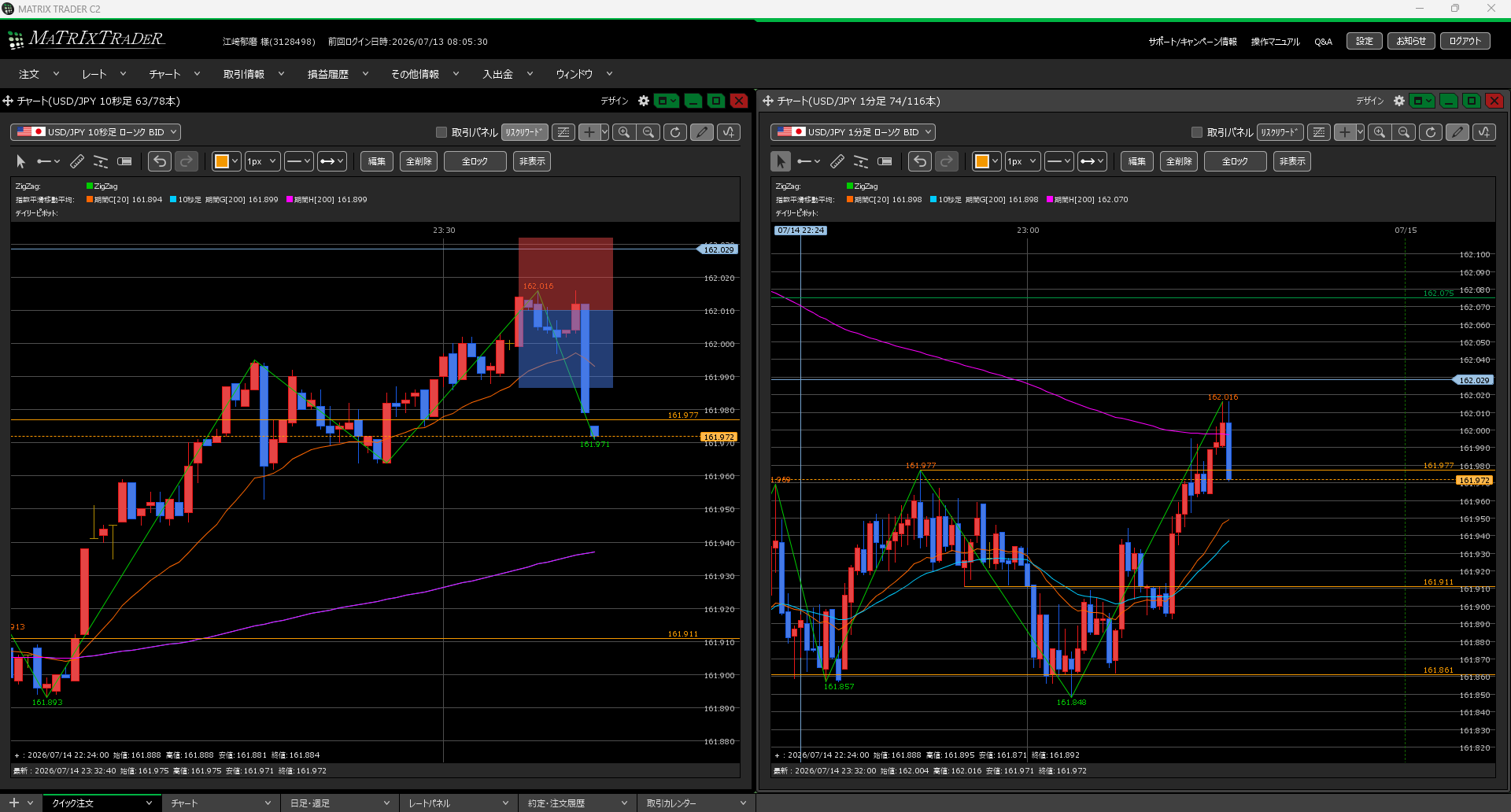This screenshot has width=1511, height=812.
Task: Select the cursor tool in the 10秒足 chart
Action: coord(21,161)
